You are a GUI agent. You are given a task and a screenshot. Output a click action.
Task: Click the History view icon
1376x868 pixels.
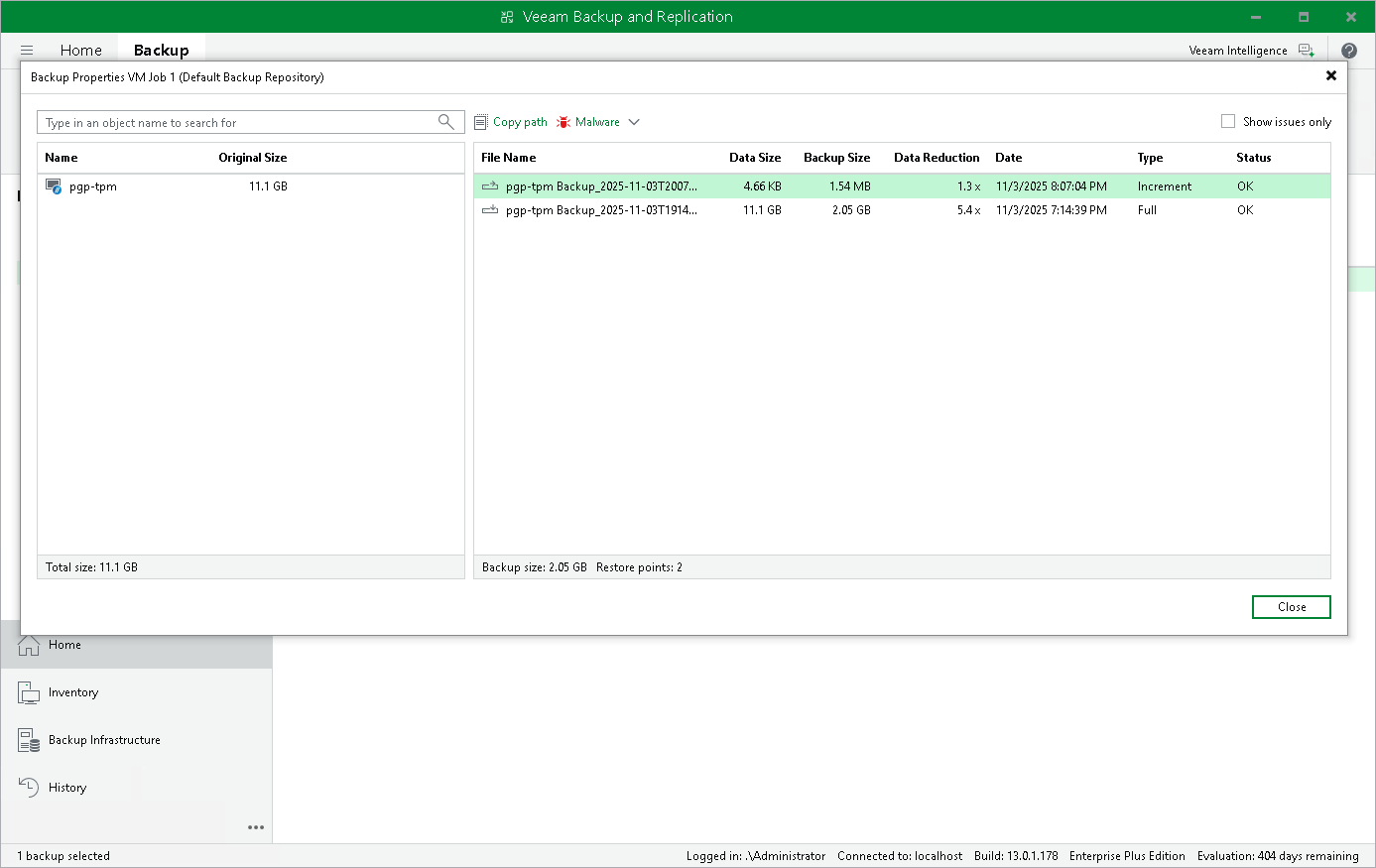point(29,788)
